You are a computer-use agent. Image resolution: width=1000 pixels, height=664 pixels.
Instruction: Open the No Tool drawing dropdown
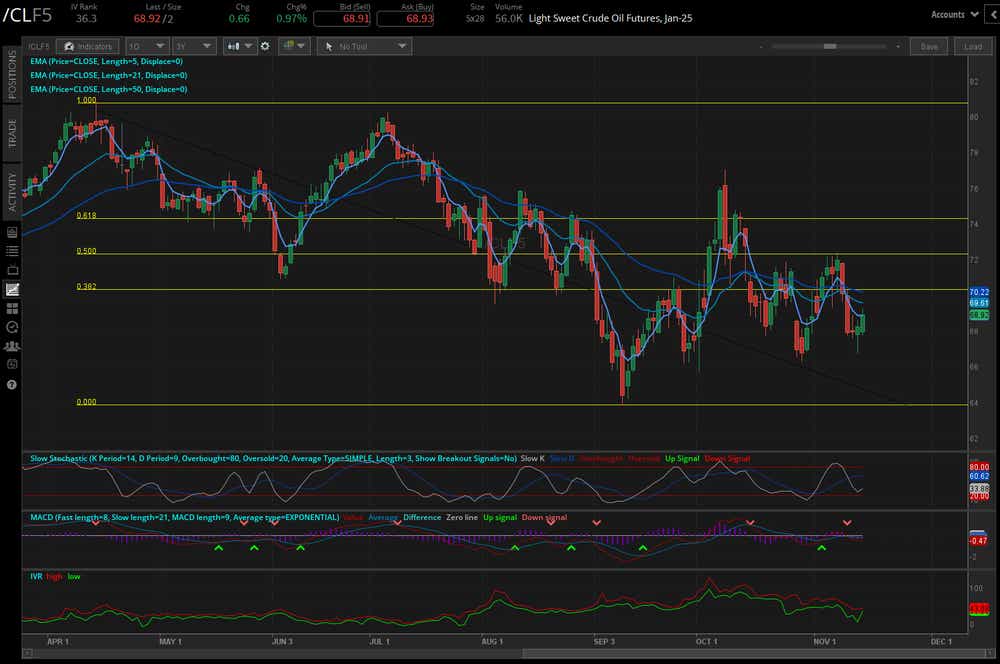coord(366,46)
